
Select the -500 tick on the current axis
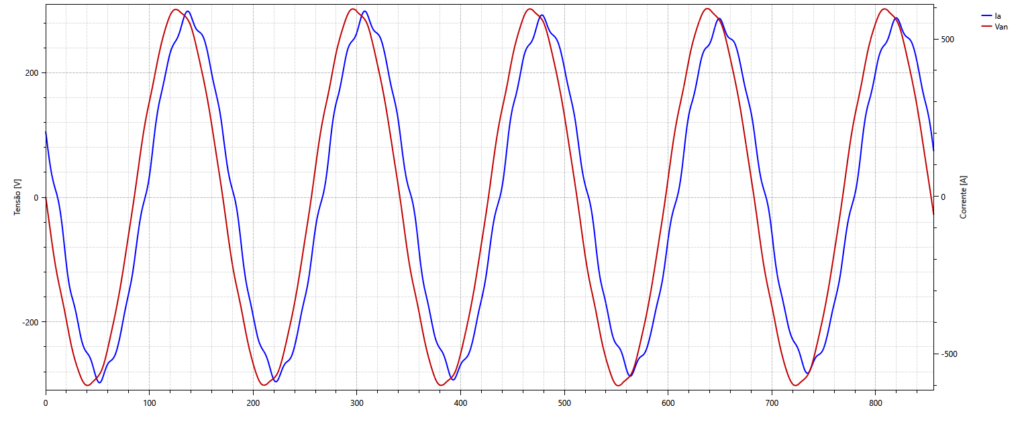[x=946, y=354]
